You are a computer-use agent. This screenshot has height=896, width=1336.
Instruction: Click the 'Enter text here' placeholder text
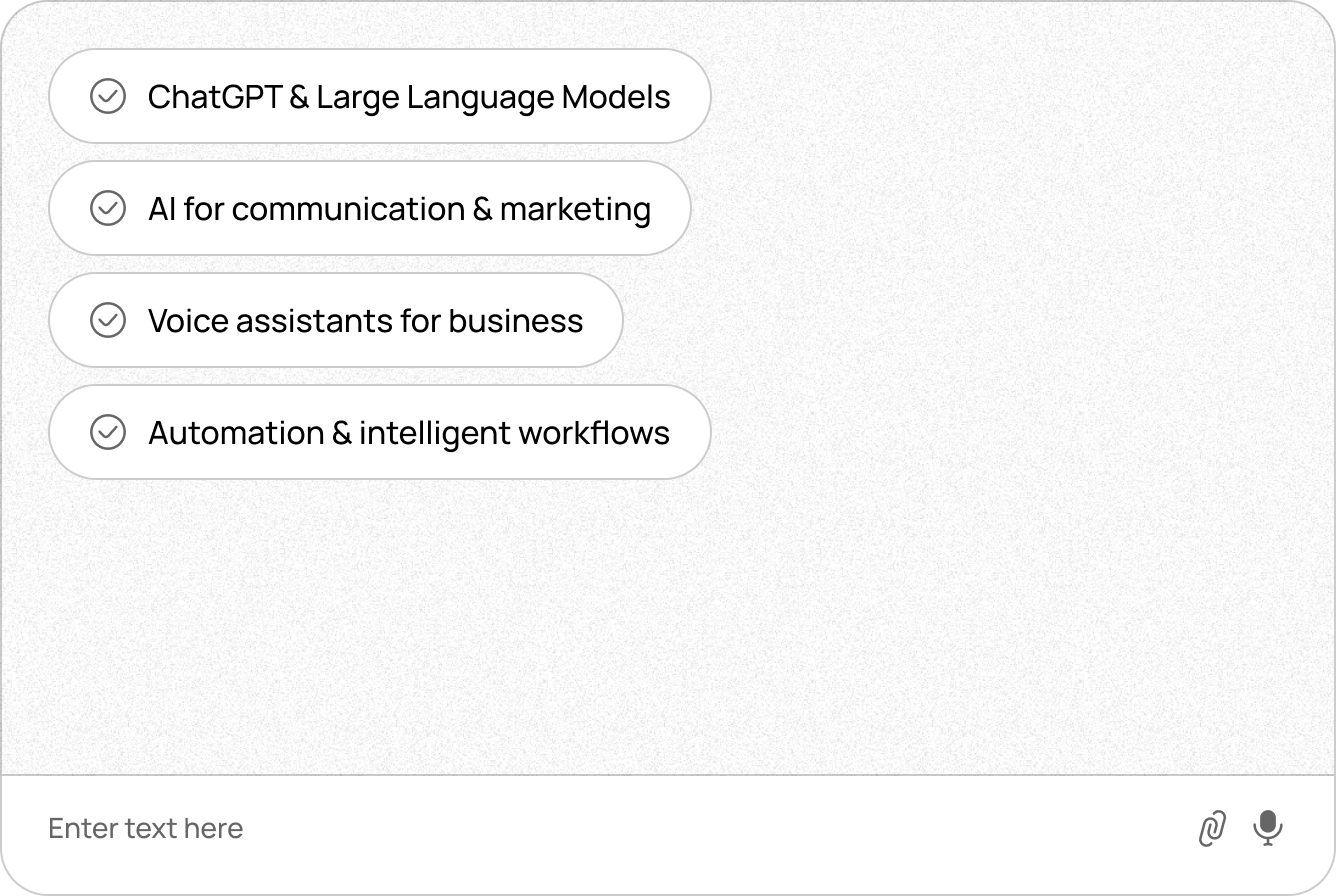pyautogui.click(x=146, y=829)
